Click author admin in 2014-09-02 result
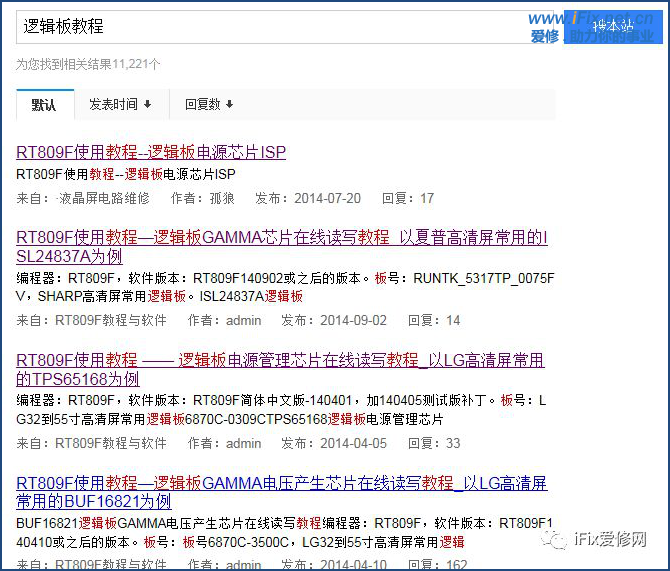 pos(244,320)
